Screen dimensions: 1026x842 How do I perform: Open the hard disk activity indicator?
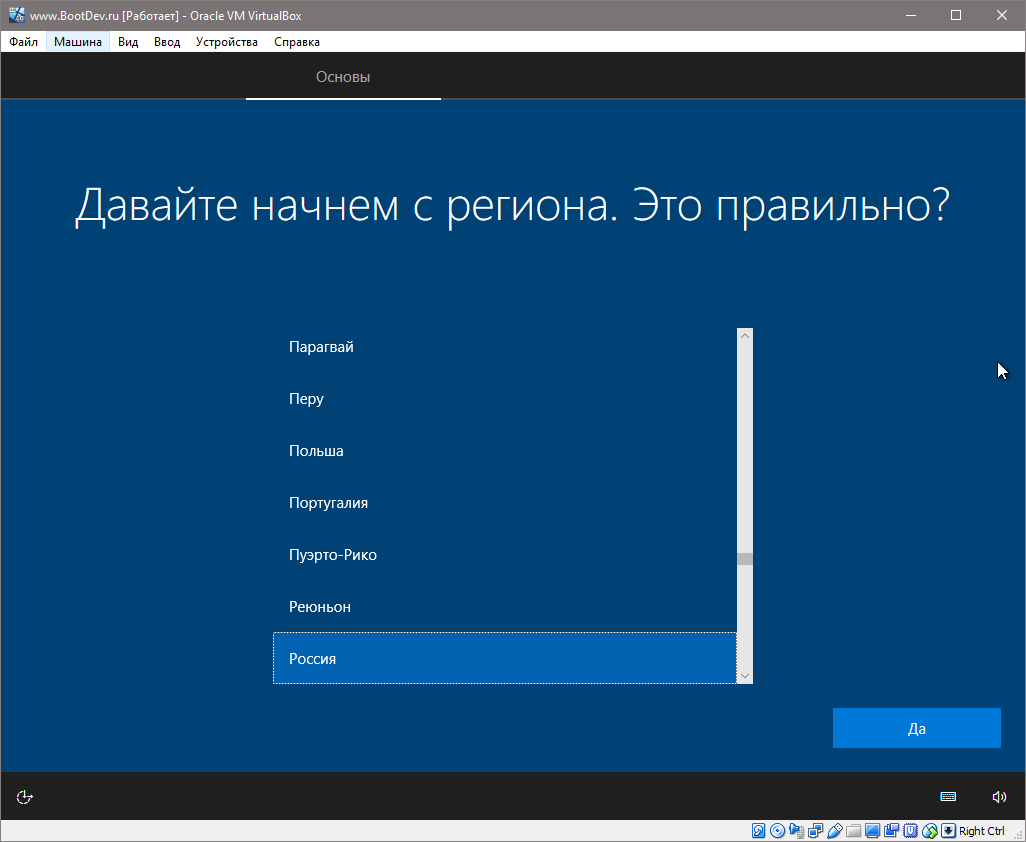click(758, 831)
